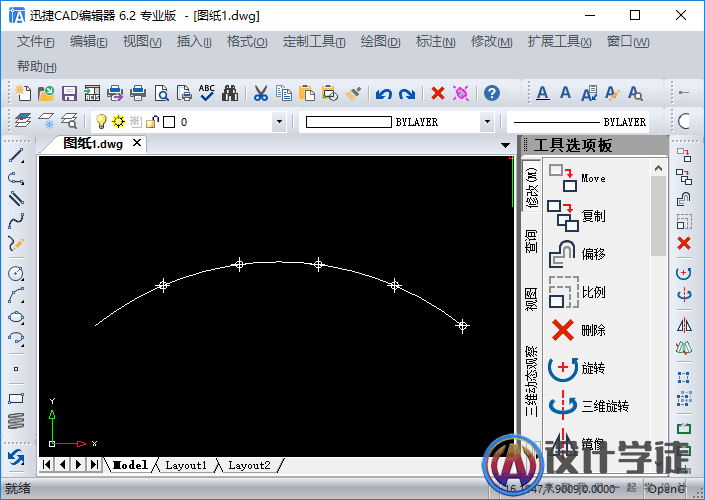Open the Layers manager icon
Image resolution: width=705 pixels, height=500 pixels.
[23, 121]
